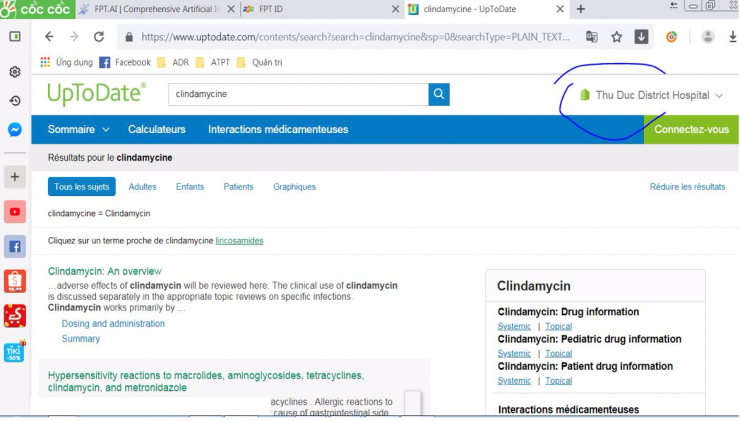Screen dimensions: 740x421
Task: Add a new sidebar shortcut with plus
Action: [15, 177]
